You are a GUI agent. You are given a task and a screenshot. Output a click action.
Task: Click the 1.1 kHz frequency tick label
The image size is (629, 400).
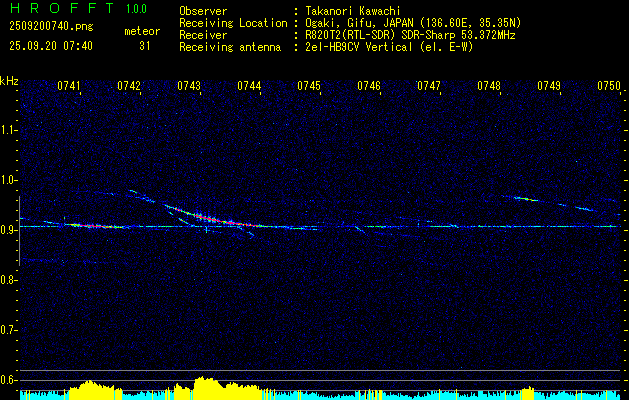(x=9, y=129)
